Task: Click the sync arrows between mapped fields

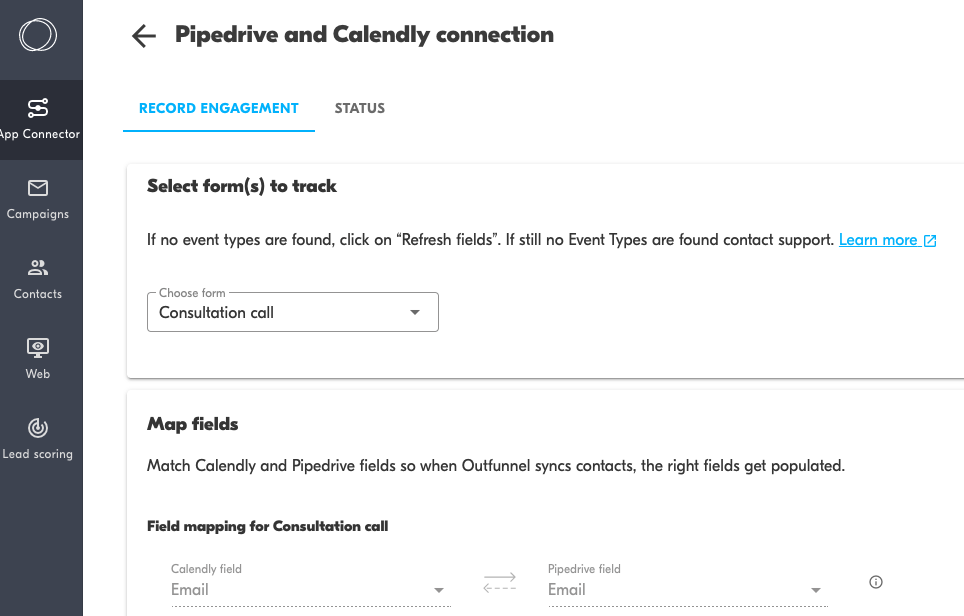Action: click(x=499, y=582)
